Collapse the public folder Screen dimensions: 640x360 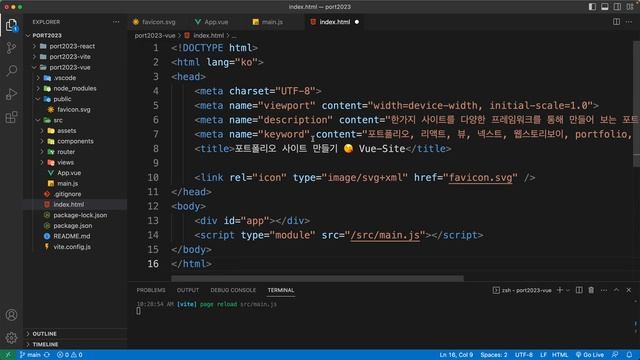coord(76,99)
